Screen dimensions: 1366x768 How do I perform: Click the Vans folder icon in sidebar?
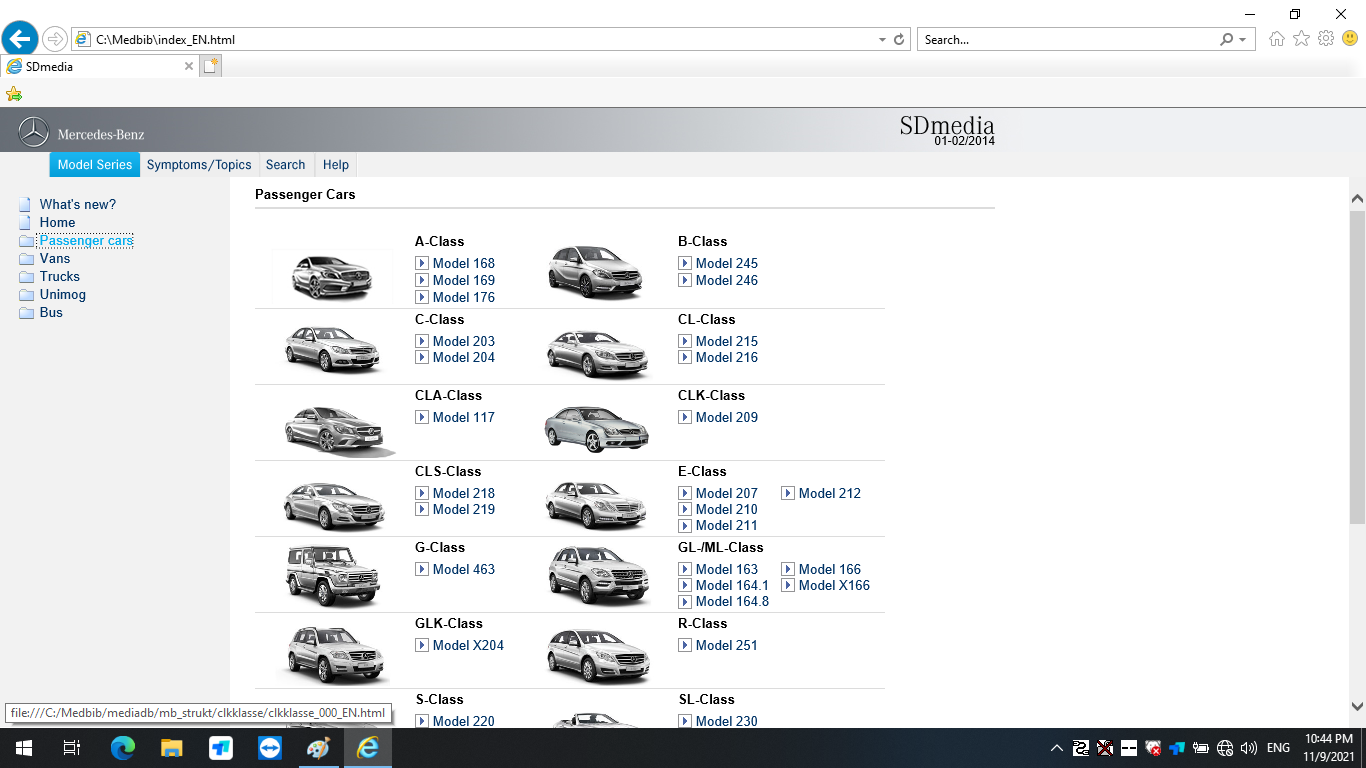click(26, 259)
